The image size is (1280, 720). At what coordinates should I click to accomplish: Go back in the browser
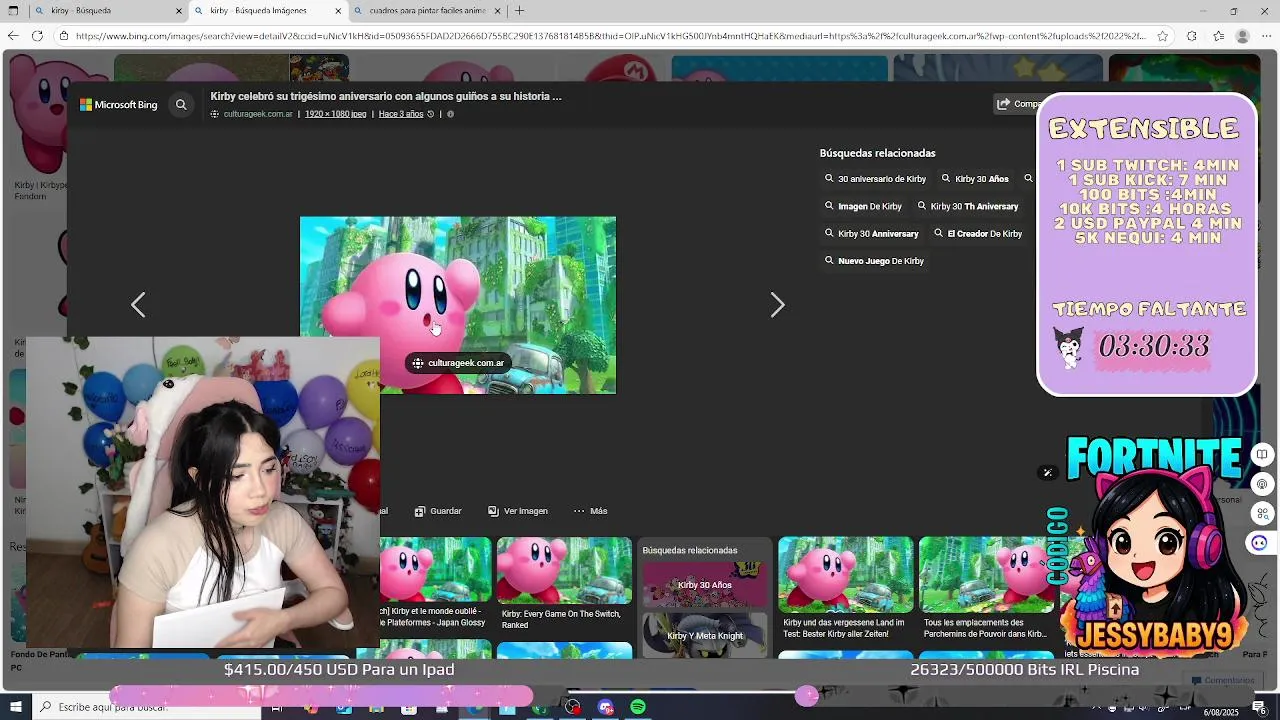(x=13, y=36)
